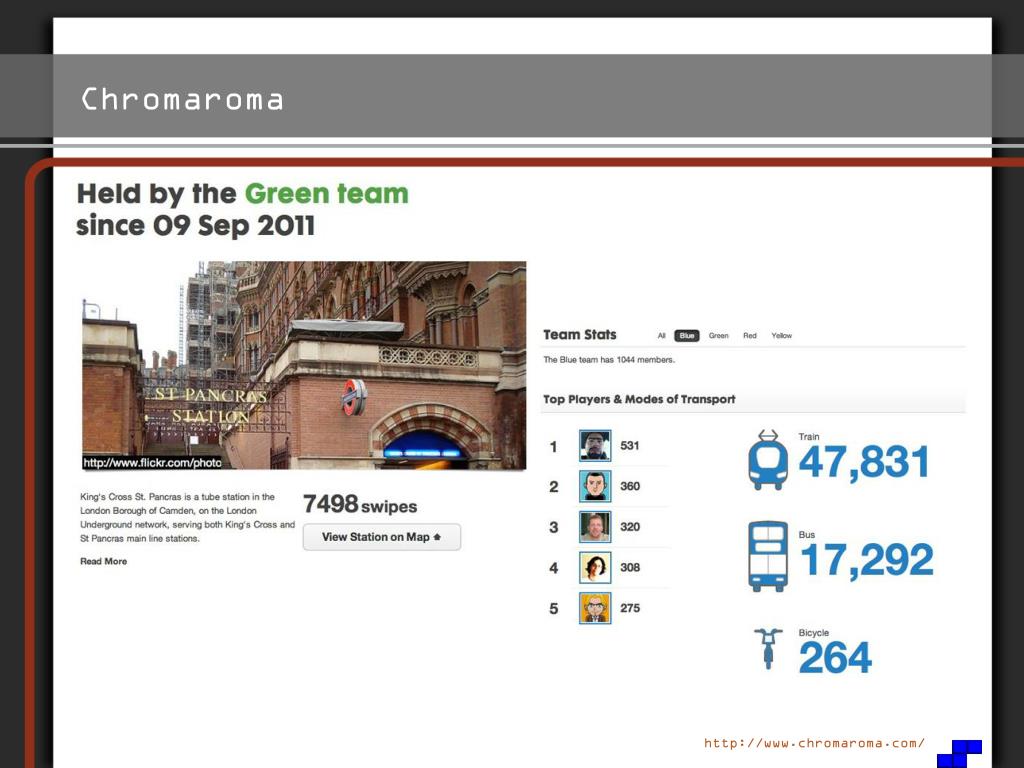Viewport: 1024px width, 768px height.
Task: Select the All team stats tab
Action: (x=662, y=336)
